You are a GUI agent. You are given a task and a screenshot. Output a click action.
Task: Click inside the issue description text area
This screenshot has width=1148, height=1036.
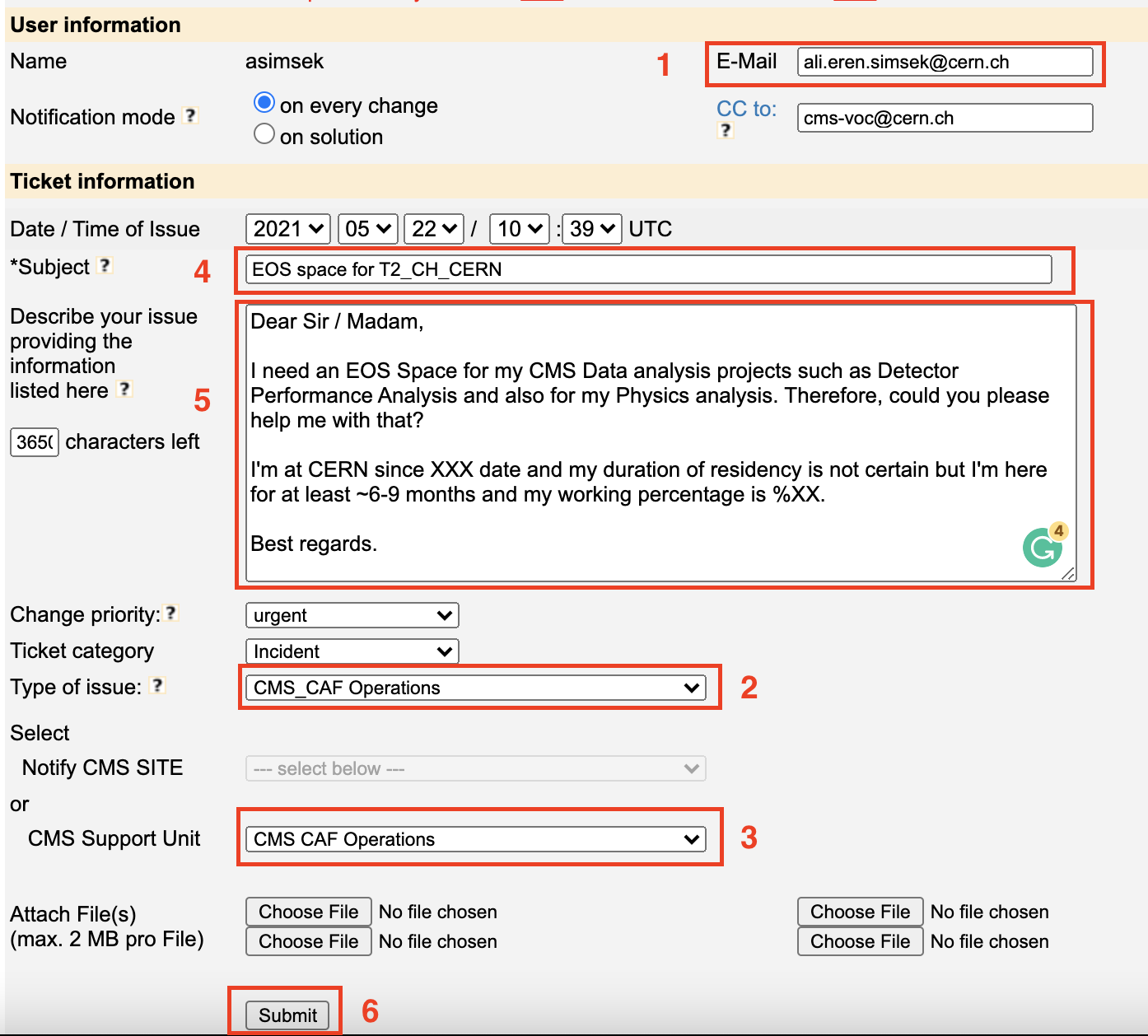point(661,444)
